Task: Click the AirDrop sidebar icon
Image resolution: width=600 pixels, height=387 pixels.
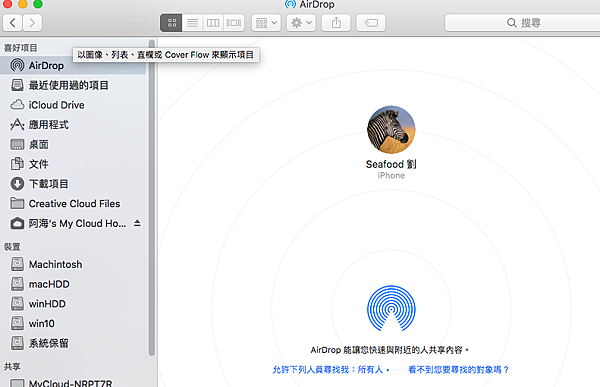Action: click(17, 65)
